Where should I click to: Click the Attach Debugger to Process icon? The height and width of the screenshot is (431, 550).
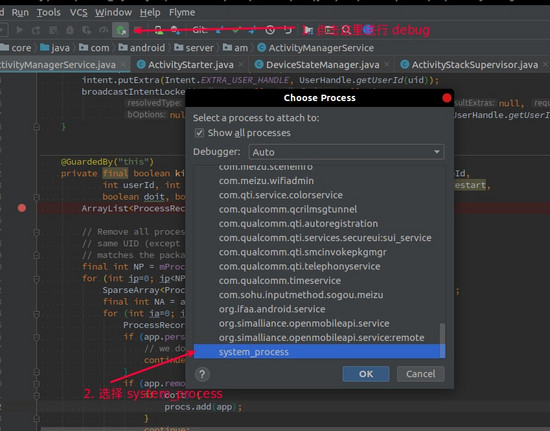coord(120,30)
